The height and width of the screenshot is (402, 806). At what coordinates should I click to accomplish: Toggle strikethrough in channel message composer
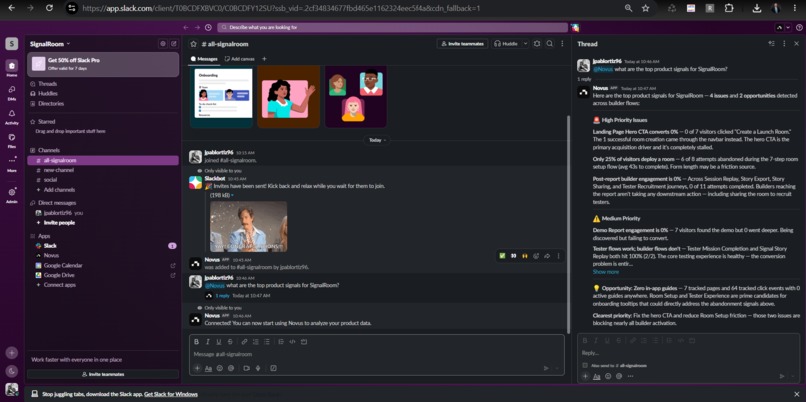tap(230, 341)
